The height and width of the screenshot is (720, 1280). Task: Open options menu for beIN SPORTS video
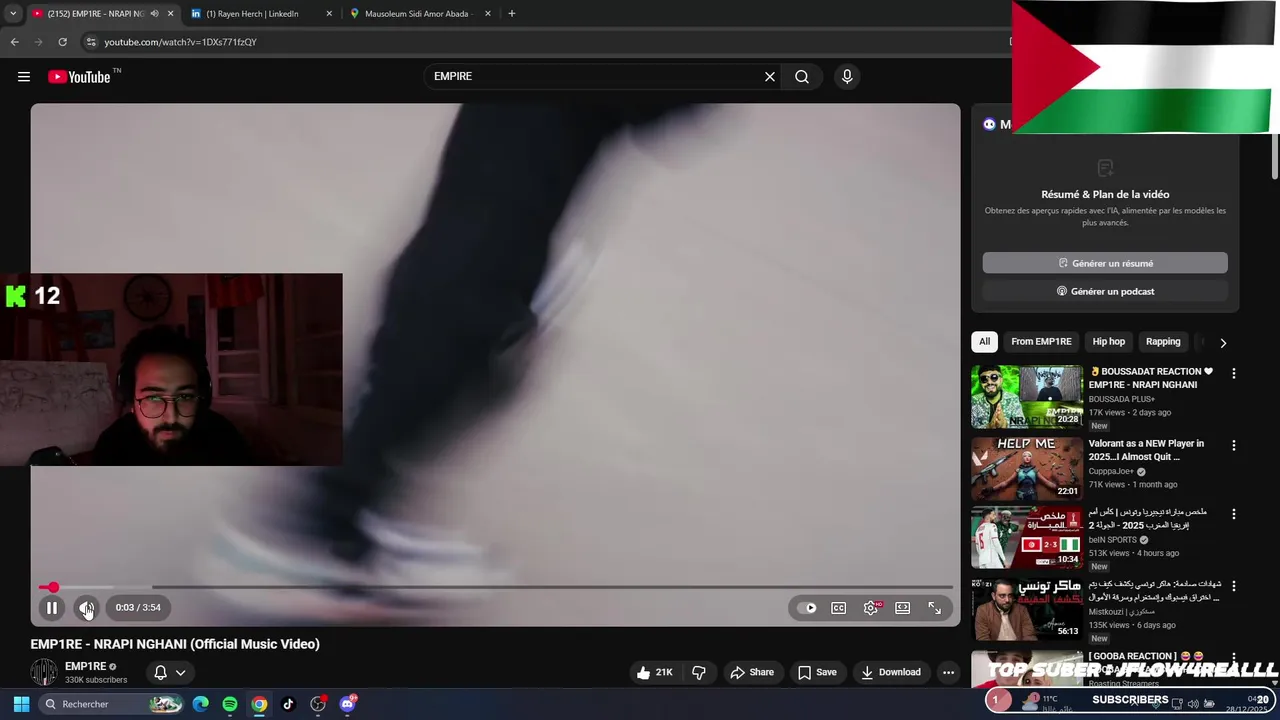1233,514
